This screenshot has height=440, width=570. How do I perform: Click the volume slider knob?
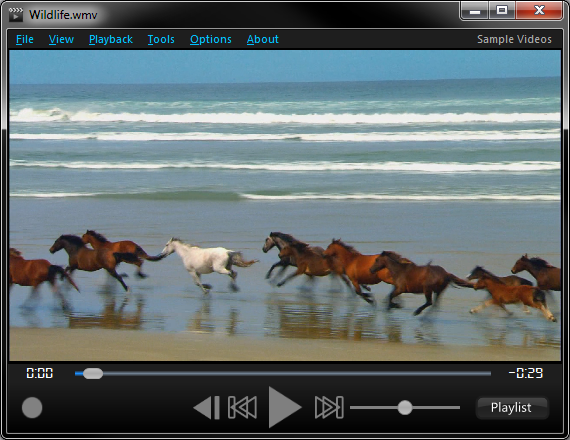click(405, 408)
